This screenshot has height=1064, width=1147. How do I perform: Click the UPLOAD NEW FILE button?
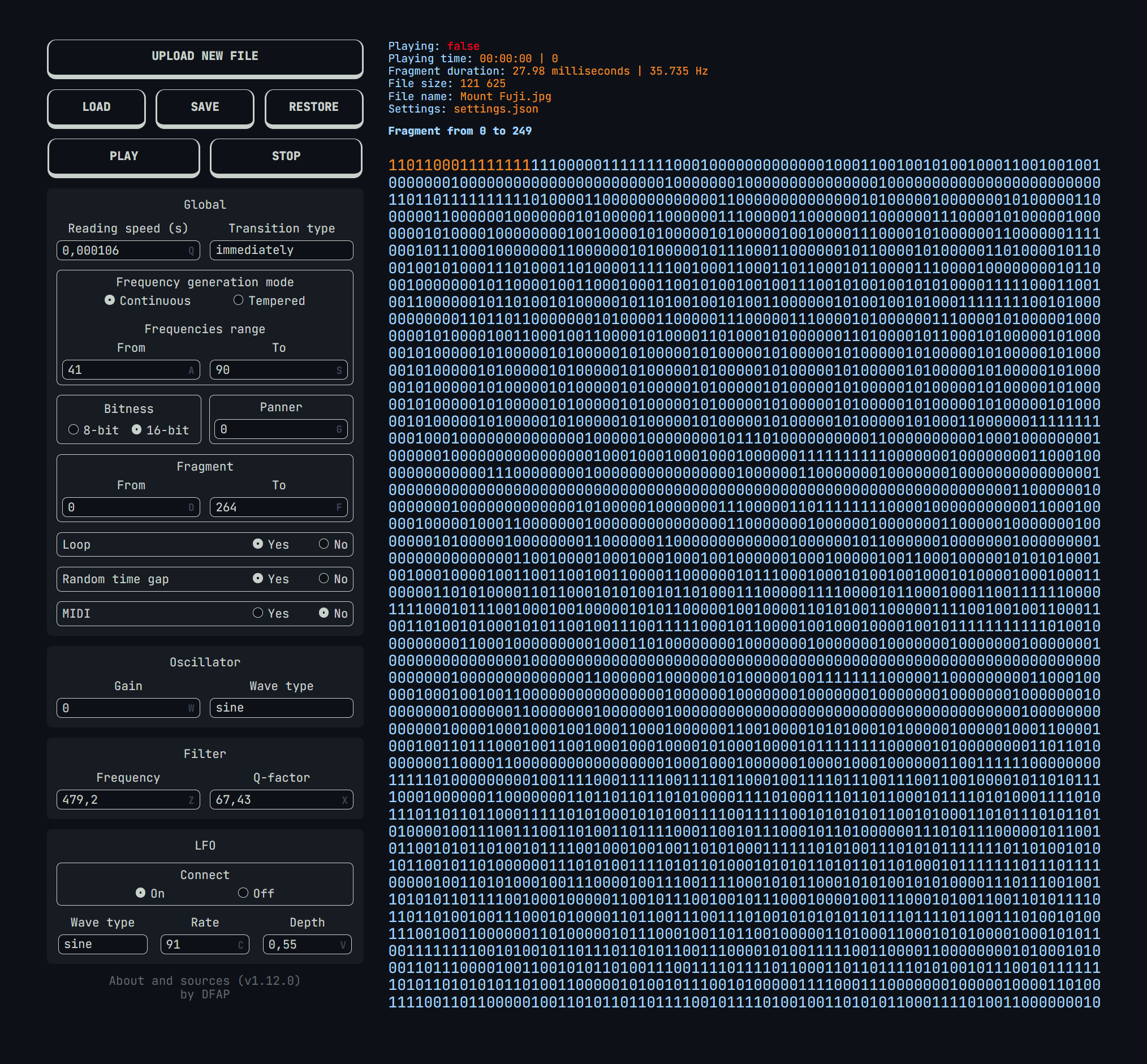click(204, 56)
